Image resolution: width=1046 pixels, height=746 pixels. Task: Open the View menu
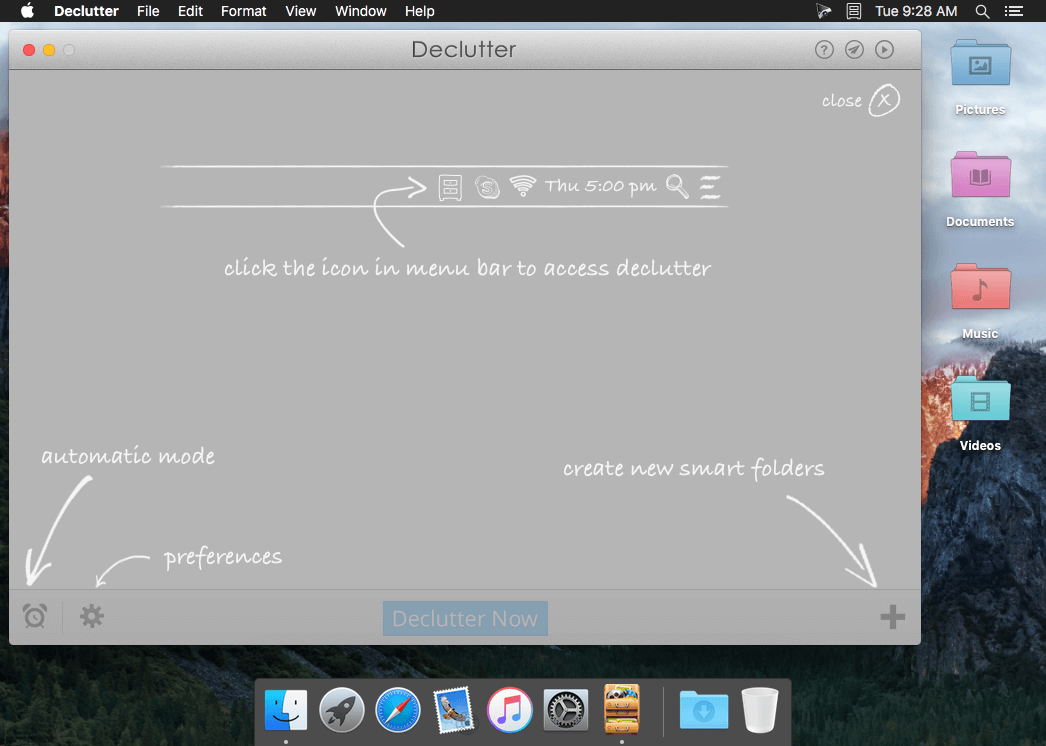300,11
